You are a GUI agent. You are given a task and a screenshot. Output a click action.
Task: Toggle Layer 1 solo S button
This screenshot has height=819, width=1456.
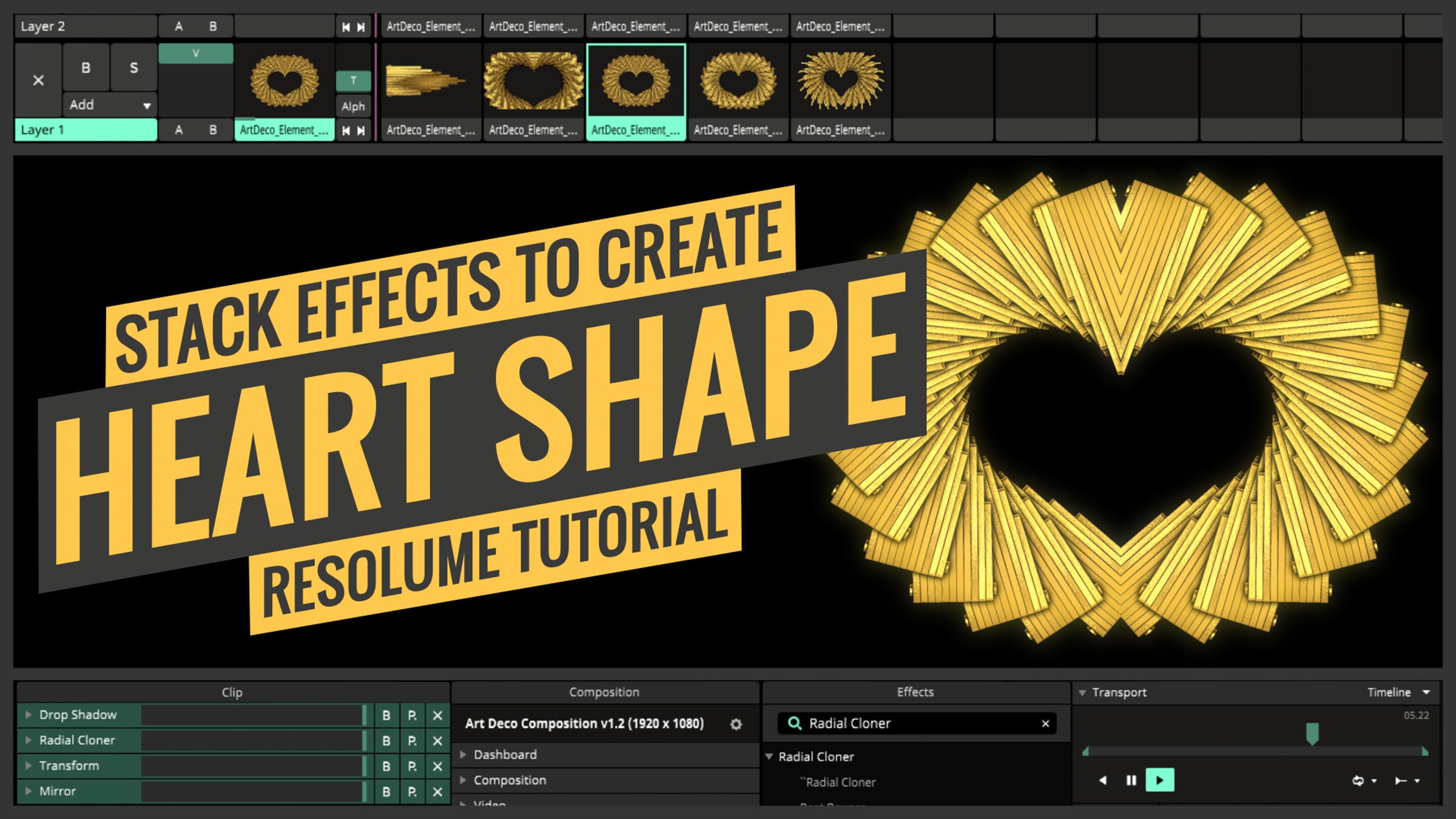tap(134, 68)
